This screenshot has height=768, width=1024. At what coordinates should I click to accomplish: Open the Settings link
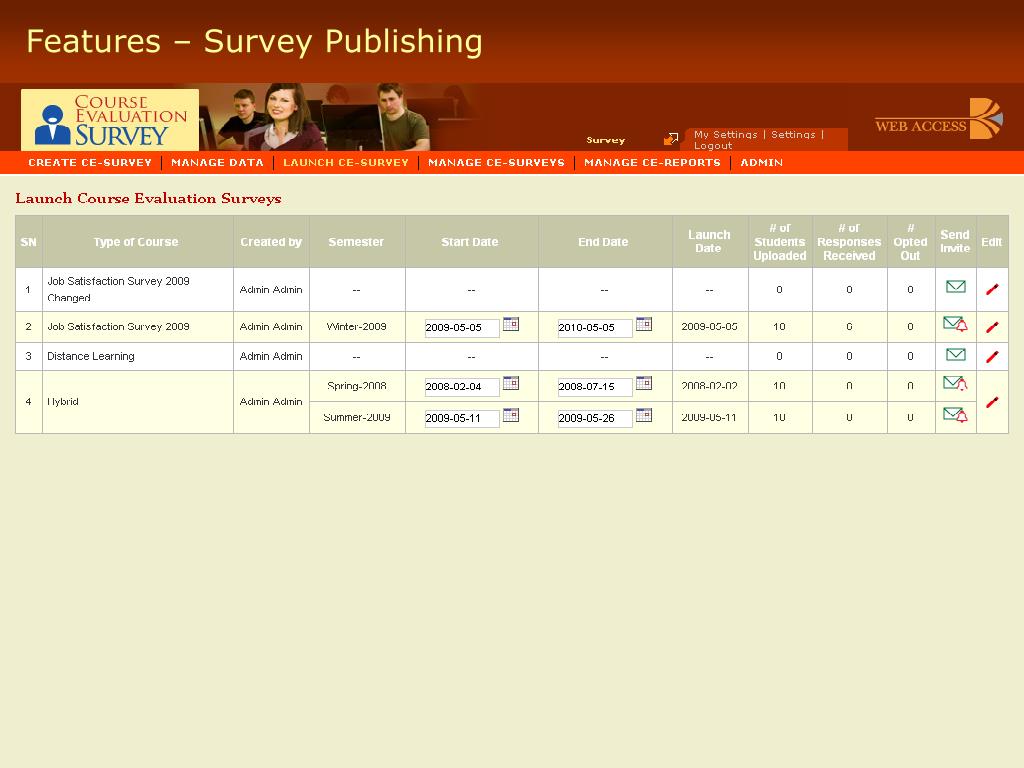pos(793,135)
